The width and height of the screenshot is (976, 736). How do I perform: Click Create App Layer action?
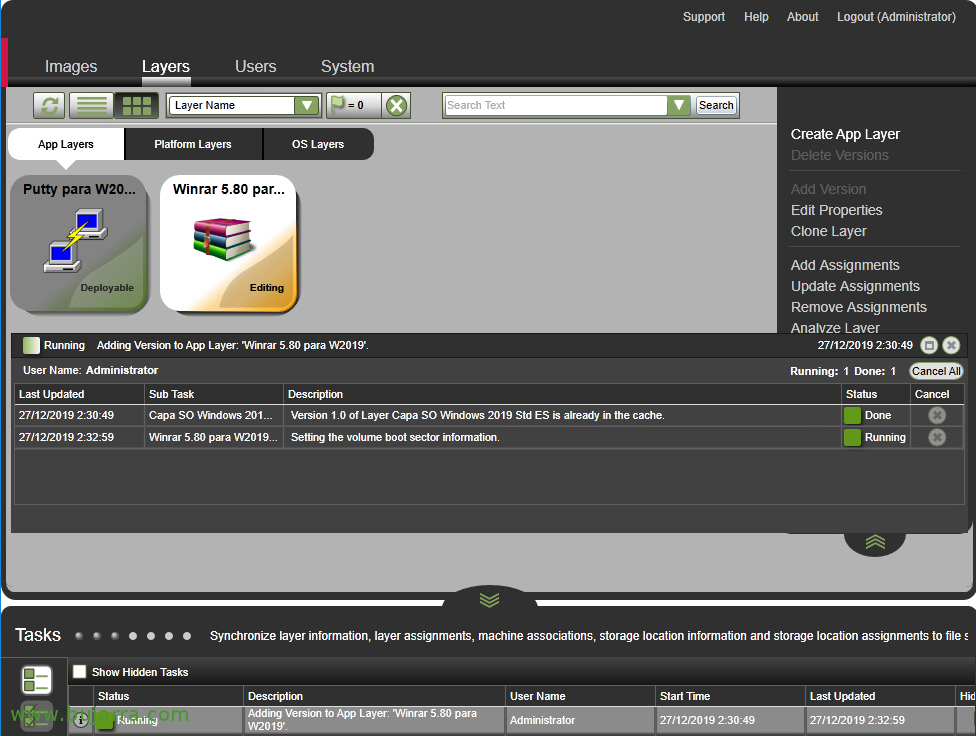pos(845,134)
